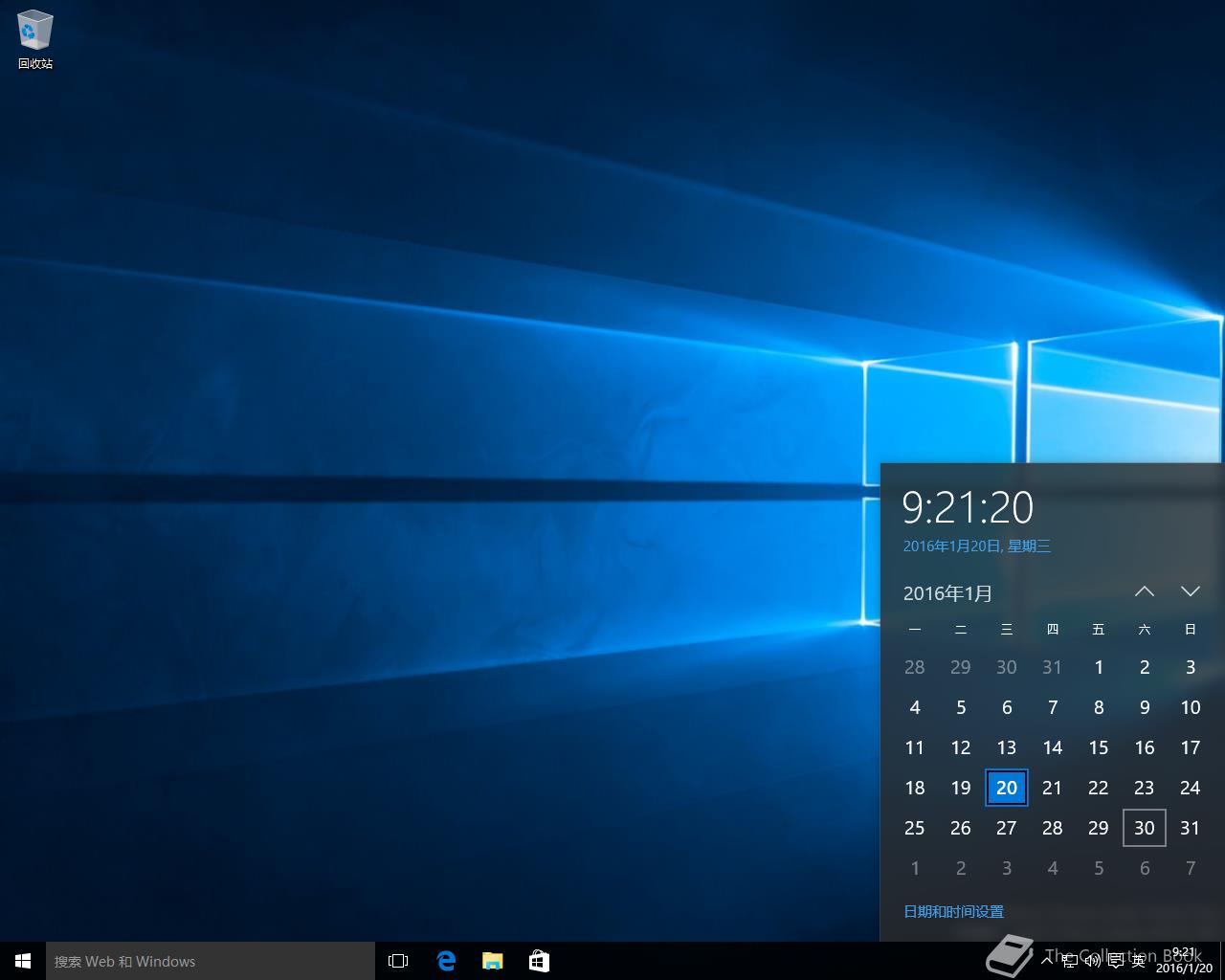
Task: Select grayed February 1 in last row
Action: 915,868
